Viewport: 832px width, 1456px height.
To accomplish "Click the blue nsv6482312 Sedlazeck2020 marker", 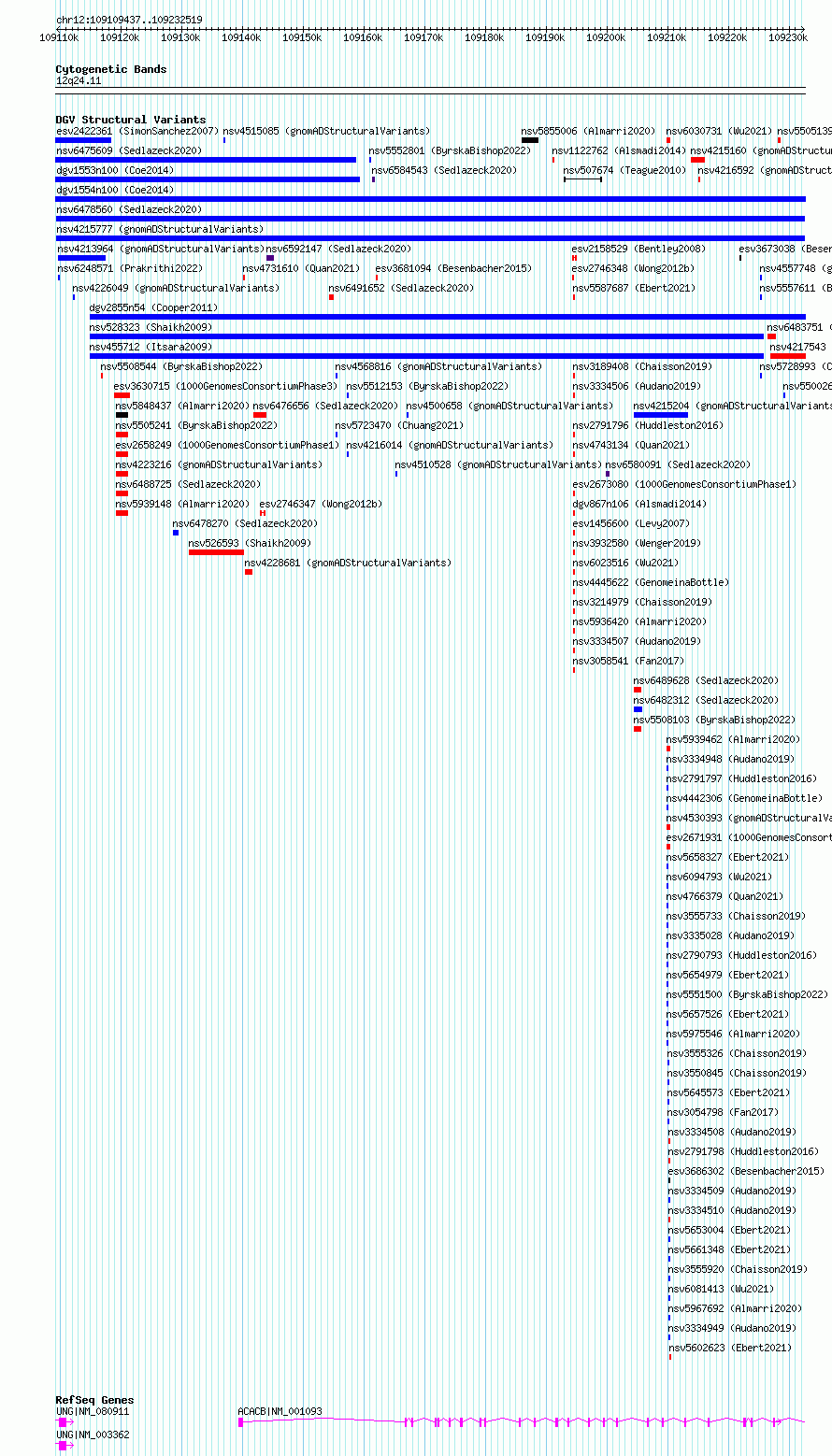I will point(638,709).
